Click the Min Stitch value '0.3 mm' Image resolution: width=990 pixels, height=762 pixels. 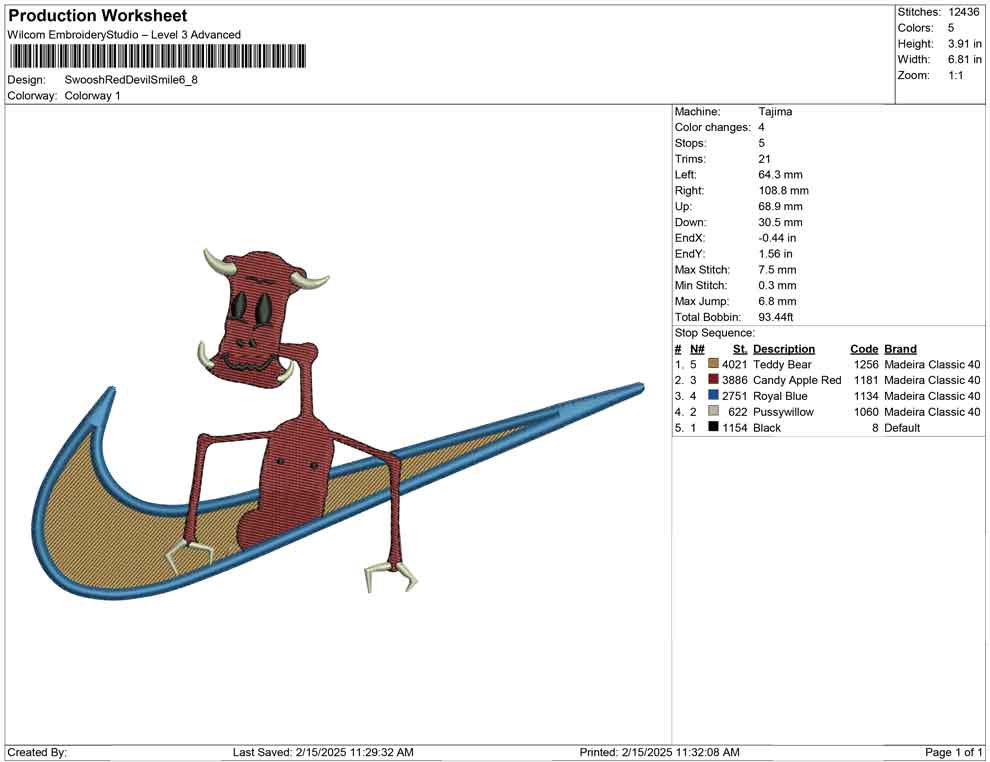777,285
